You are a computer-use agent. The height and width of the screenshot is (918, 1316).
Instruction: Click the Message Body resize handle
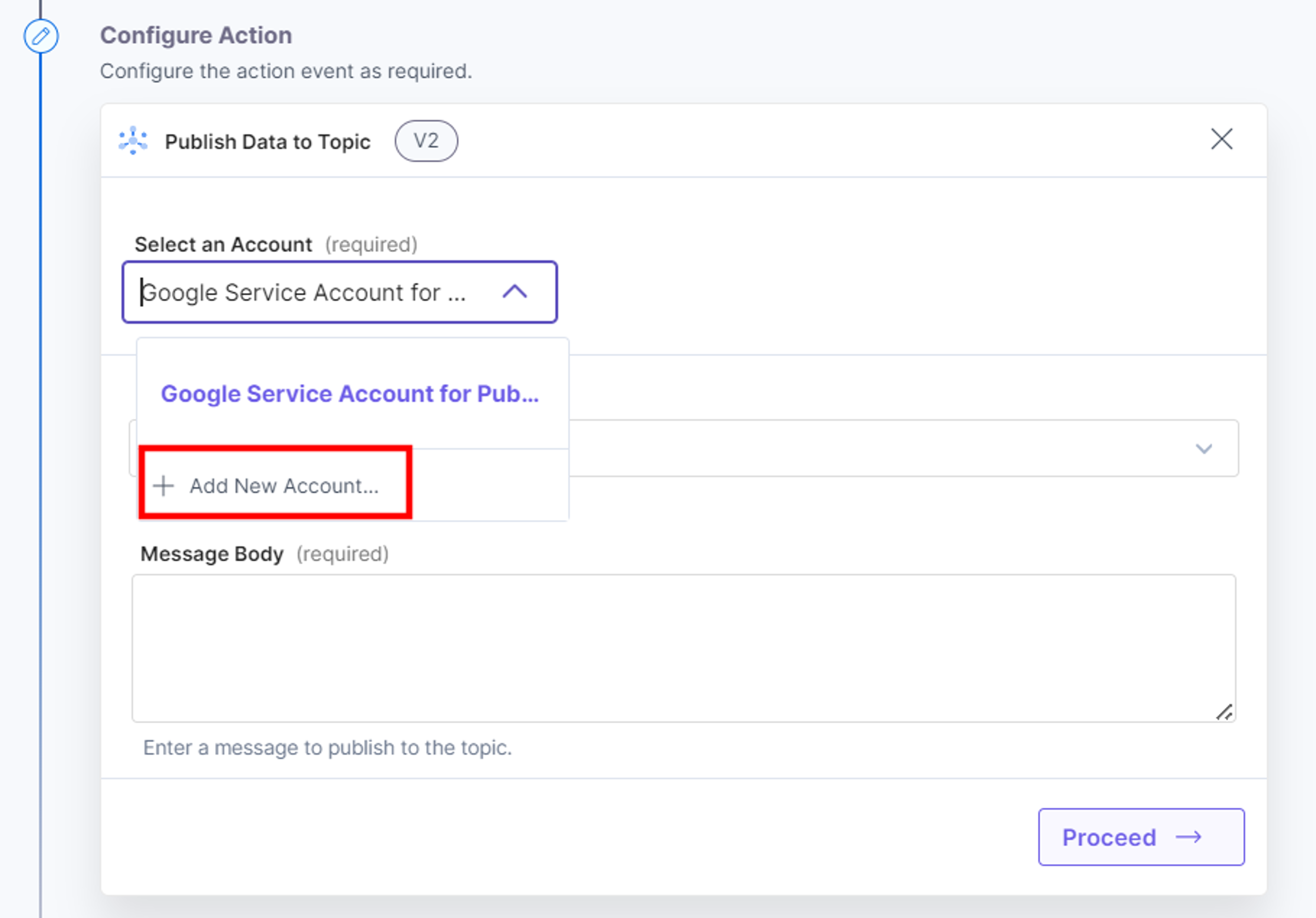point(1224,712)
